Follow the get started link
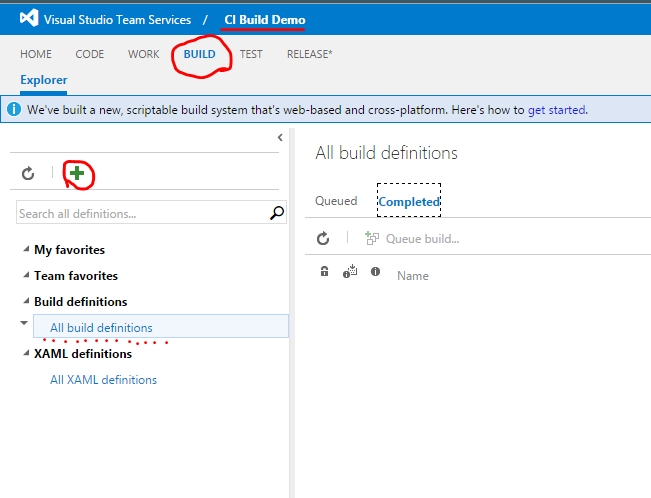 [556, 110]
